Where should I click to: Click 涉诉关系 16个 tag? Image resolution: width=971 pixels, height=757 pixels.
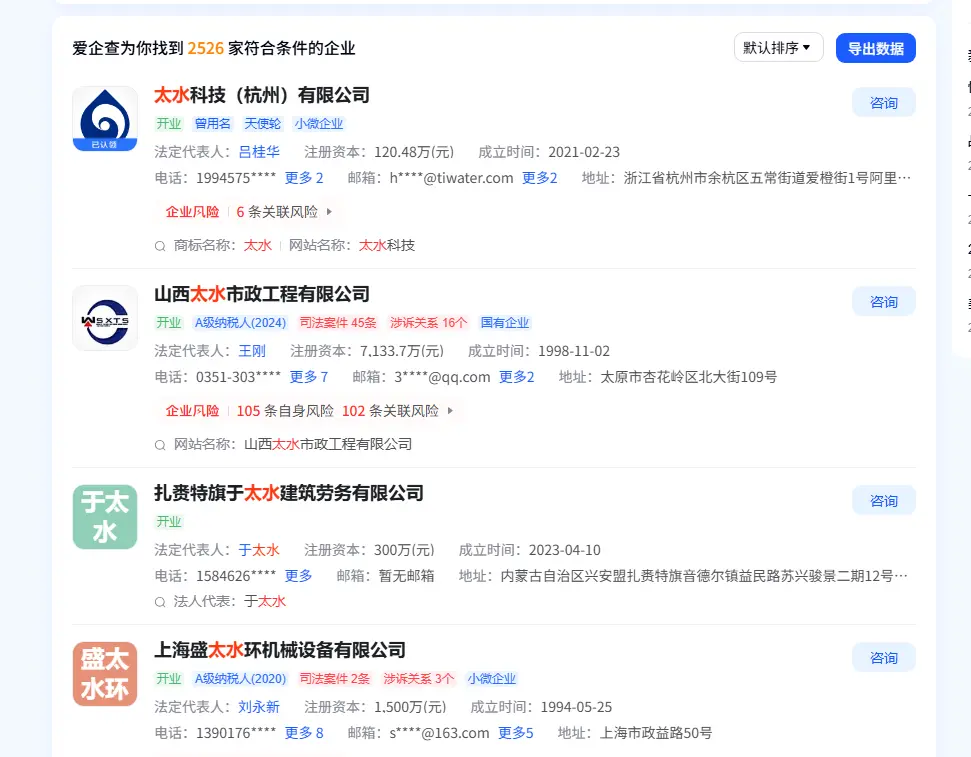click(x=428, y=323)
